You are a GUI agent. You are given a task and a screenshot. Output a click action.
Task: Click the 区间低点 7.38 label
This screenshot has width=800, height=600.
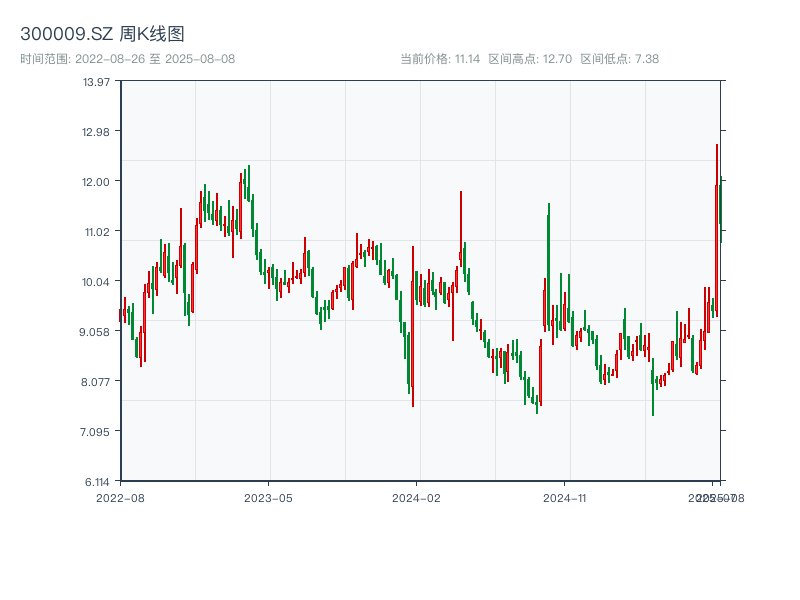pyautogui.click(x=620, y=59)
